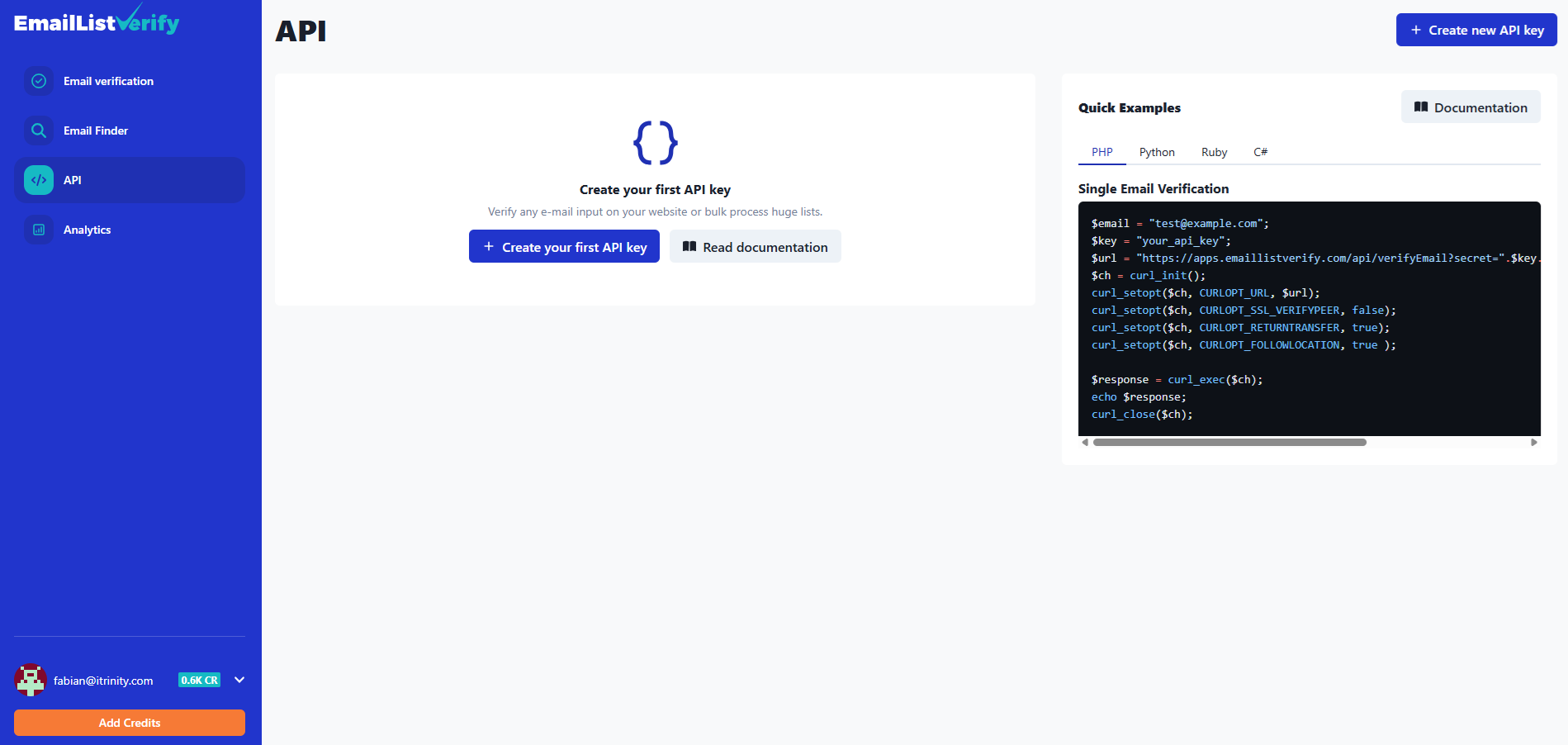Click the "Create your first API key" heading

(655, 189)
